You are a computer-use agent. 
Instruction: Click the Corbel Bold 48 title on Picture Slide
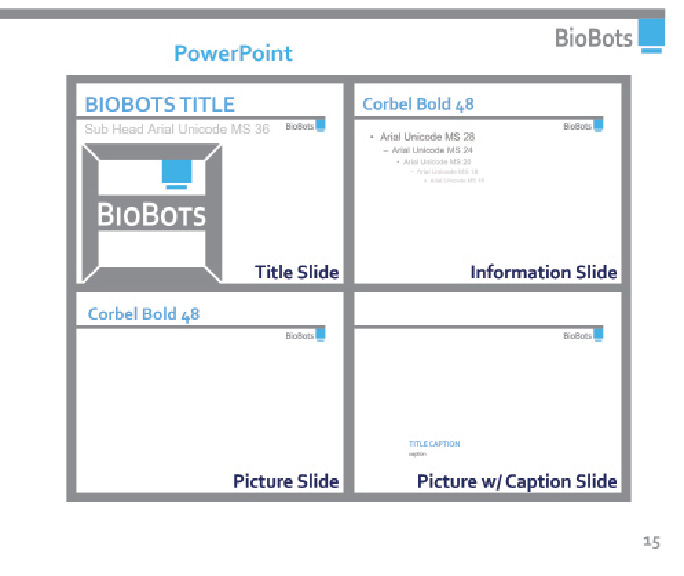144,314
